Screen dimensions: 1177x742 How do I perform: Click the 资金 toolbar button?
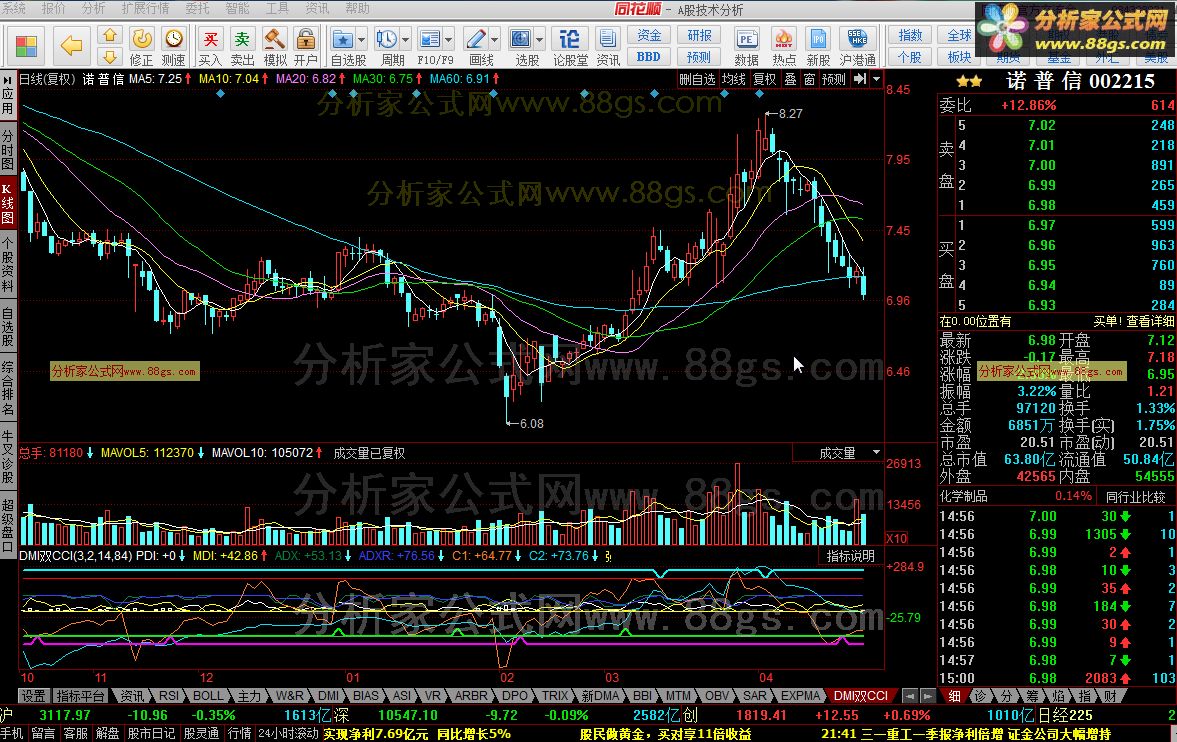click(x=649, y=35)
